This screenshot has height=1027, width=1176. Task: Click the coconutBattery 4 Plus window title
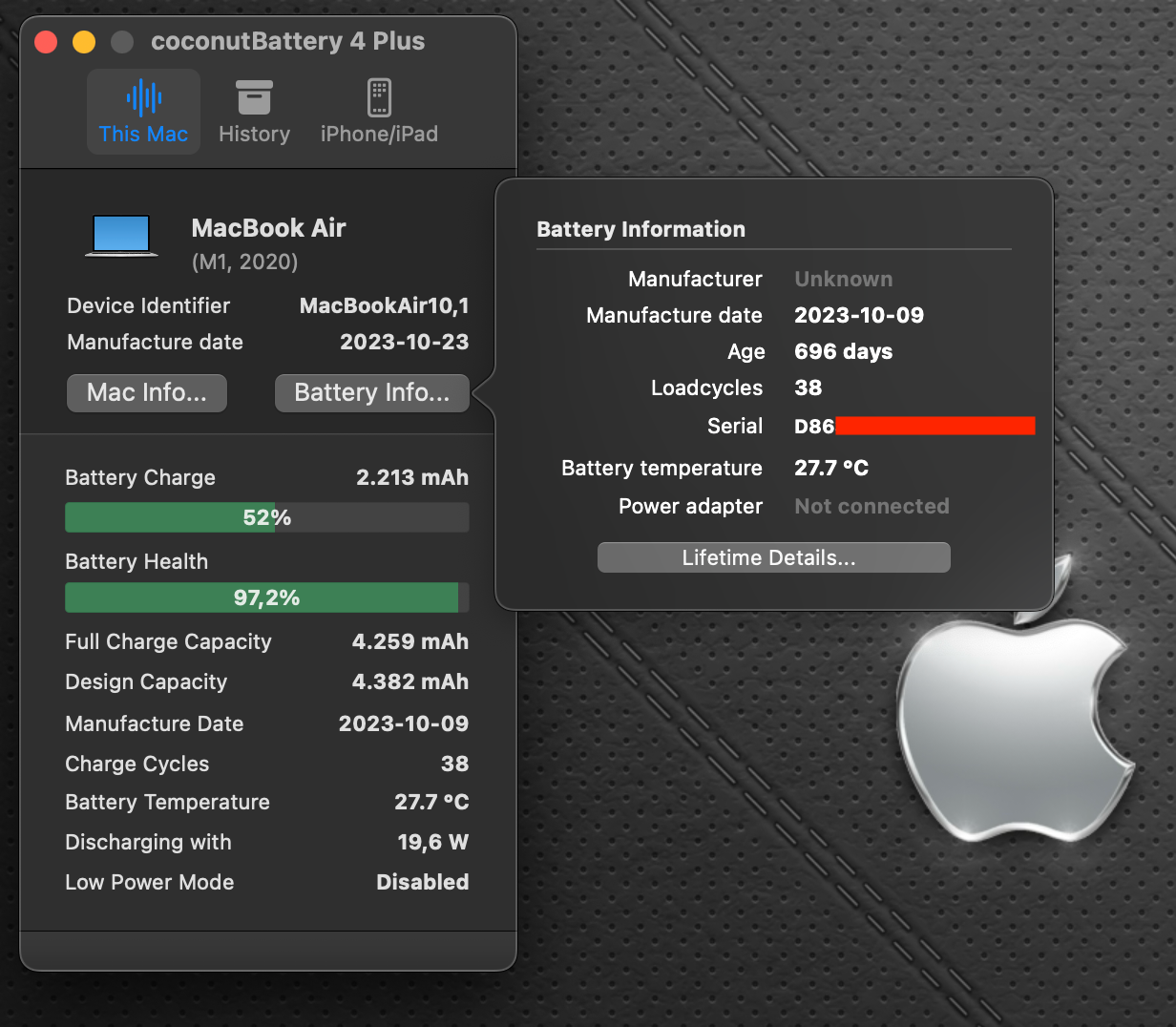coord(288,41)
